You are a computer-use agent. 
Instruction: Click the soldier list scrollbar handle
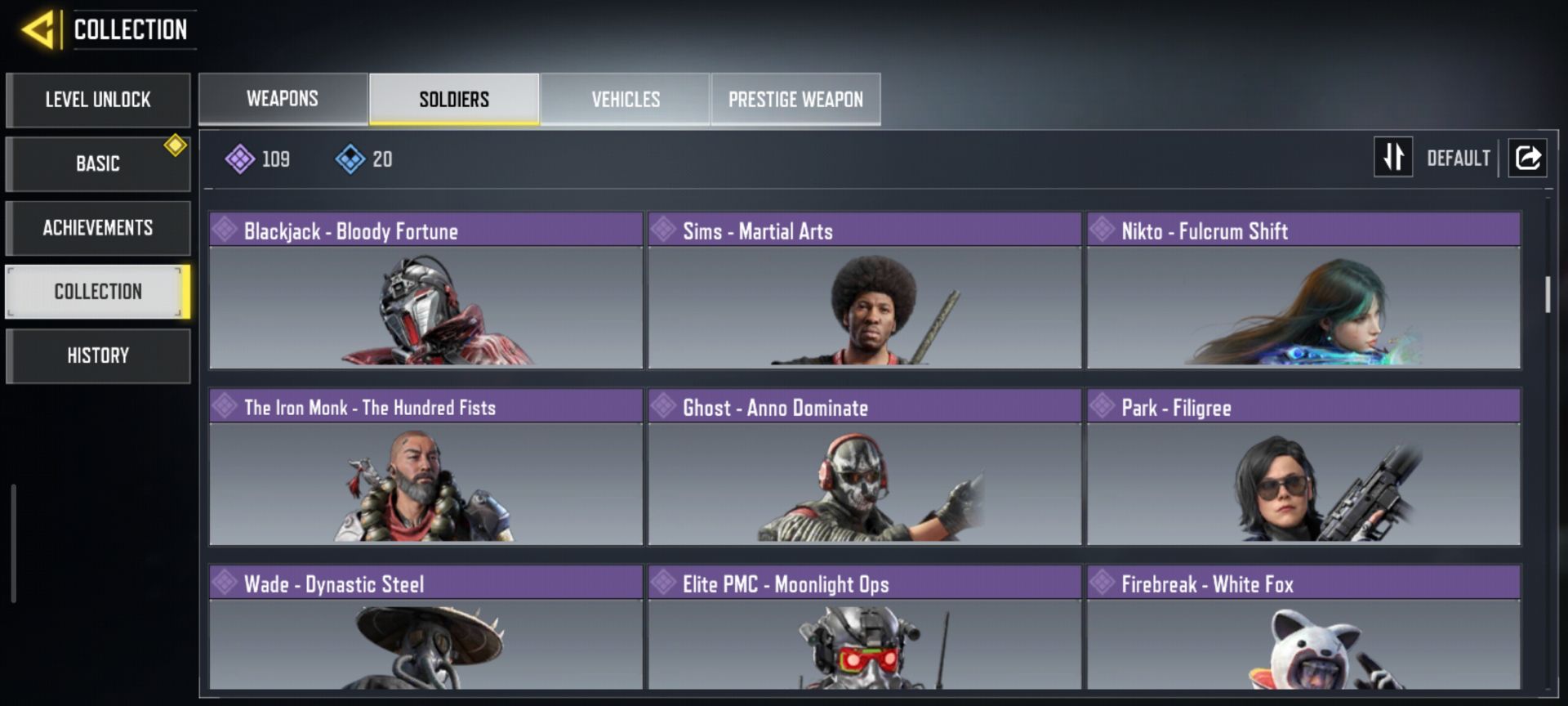click(x=1547, y=294)
